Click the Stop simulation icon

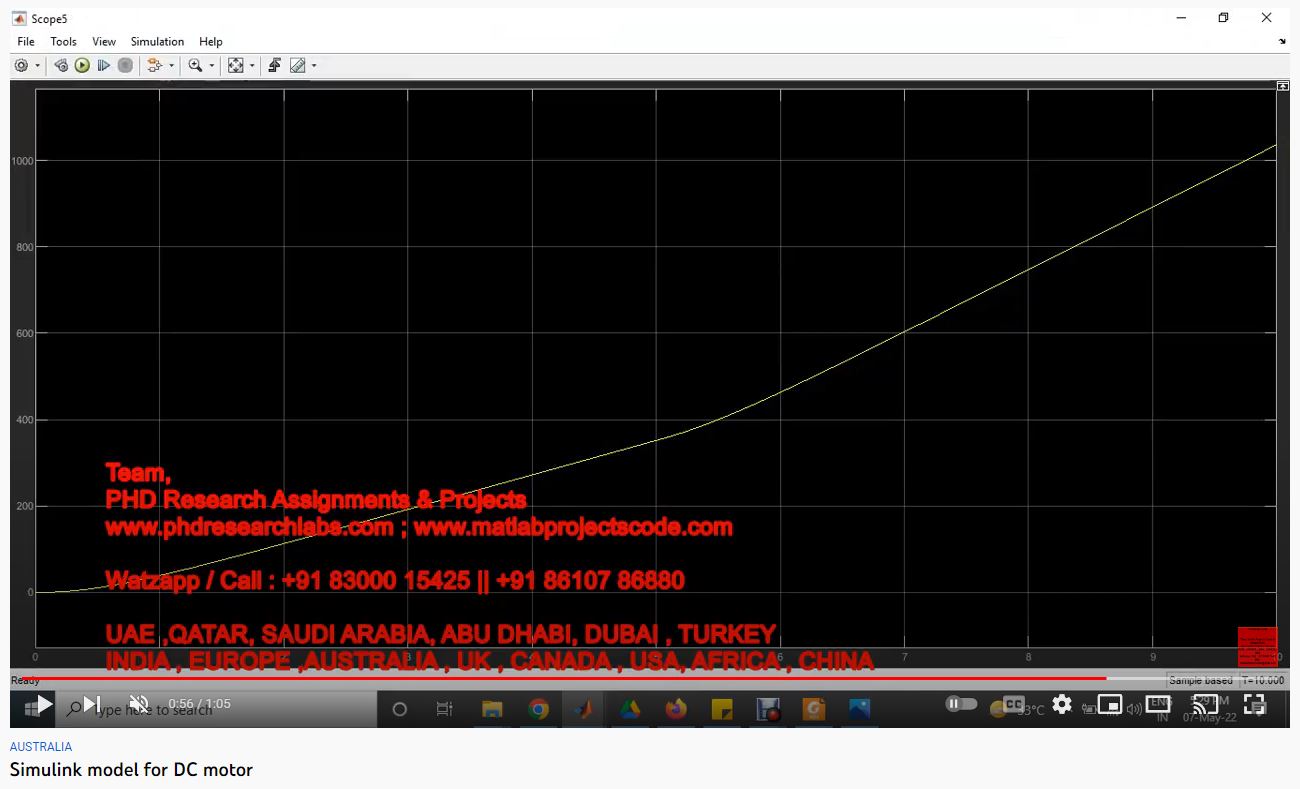[x=125, y=65]
